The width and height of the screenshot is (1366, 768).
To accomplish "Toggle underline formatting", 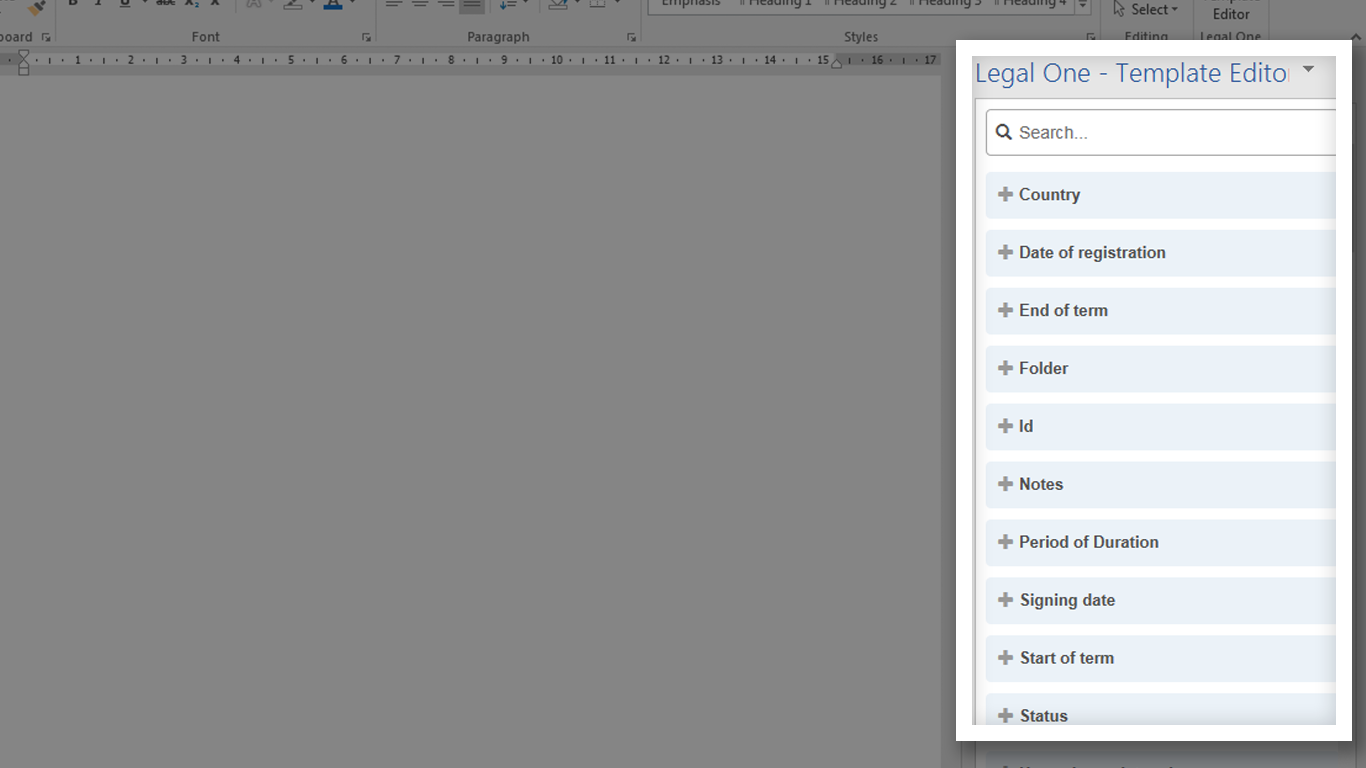I will [125, 4].
